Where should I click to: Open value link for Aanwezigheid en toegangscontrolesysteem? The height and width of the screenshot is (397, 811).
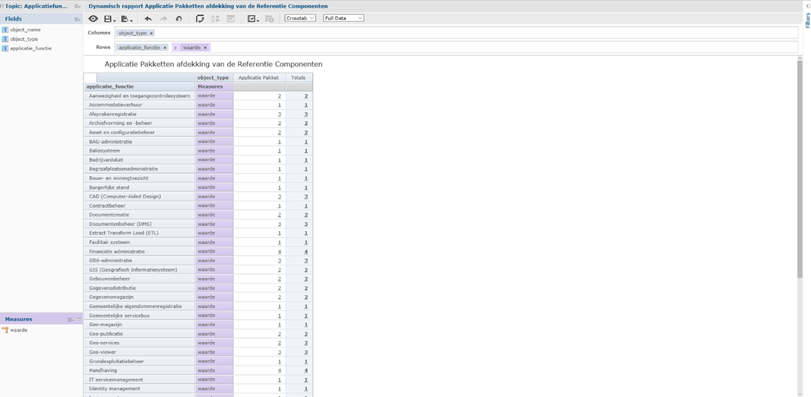coord(279,96)
